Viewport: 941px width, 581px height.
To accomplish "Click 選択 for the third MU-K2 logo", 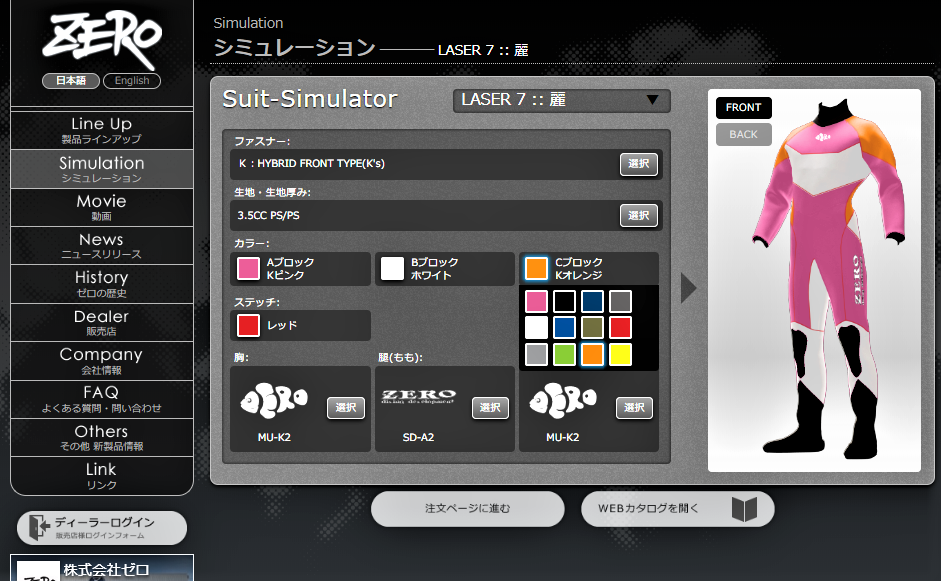I will (x=634, y=408).
